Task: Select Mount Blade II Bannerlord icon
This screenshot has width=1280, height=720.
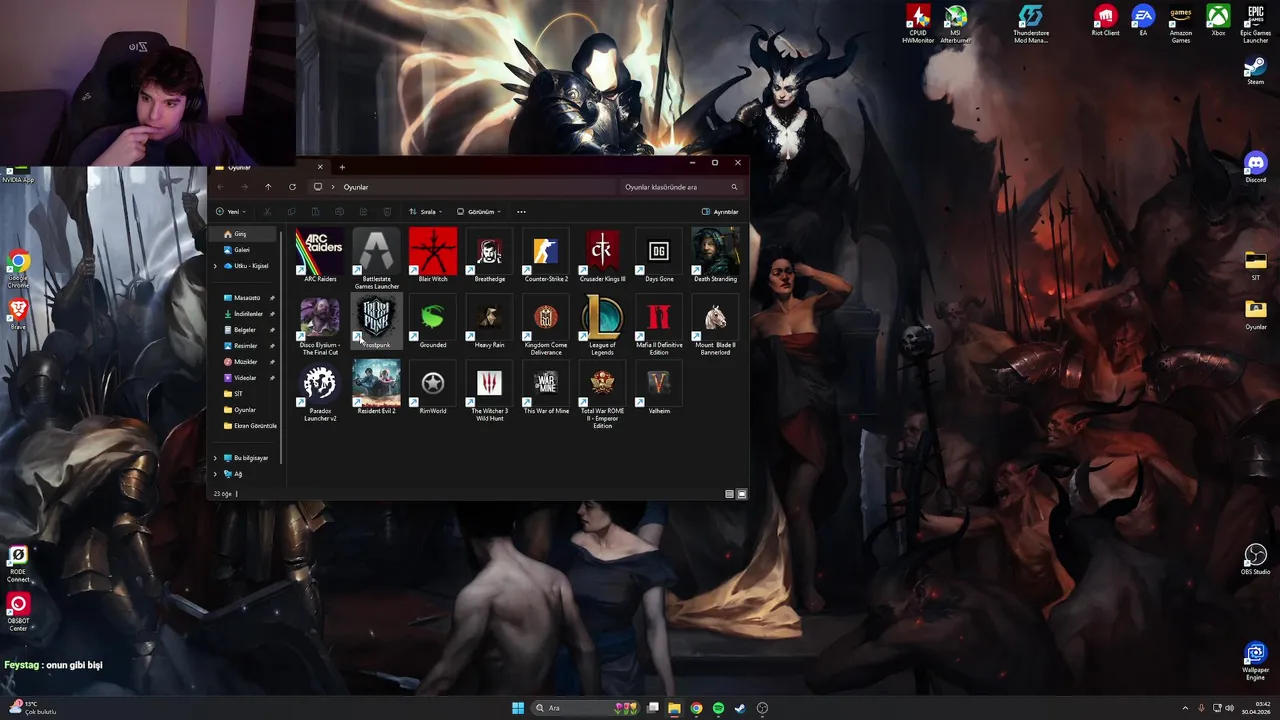Action: [x=715, y=326]
